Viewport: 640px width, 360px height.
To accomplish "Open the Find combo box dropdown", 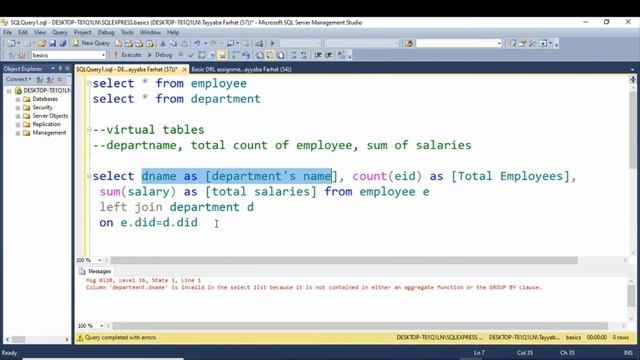I will pos(499,43).
